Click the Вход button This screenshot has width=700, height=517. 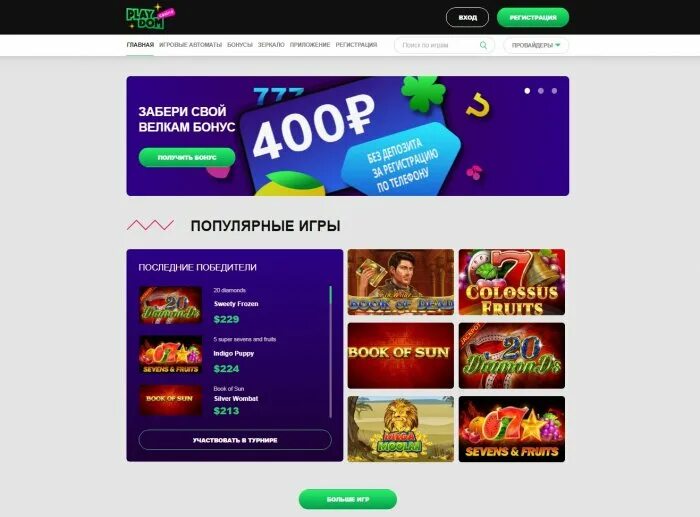coord(467,17)
